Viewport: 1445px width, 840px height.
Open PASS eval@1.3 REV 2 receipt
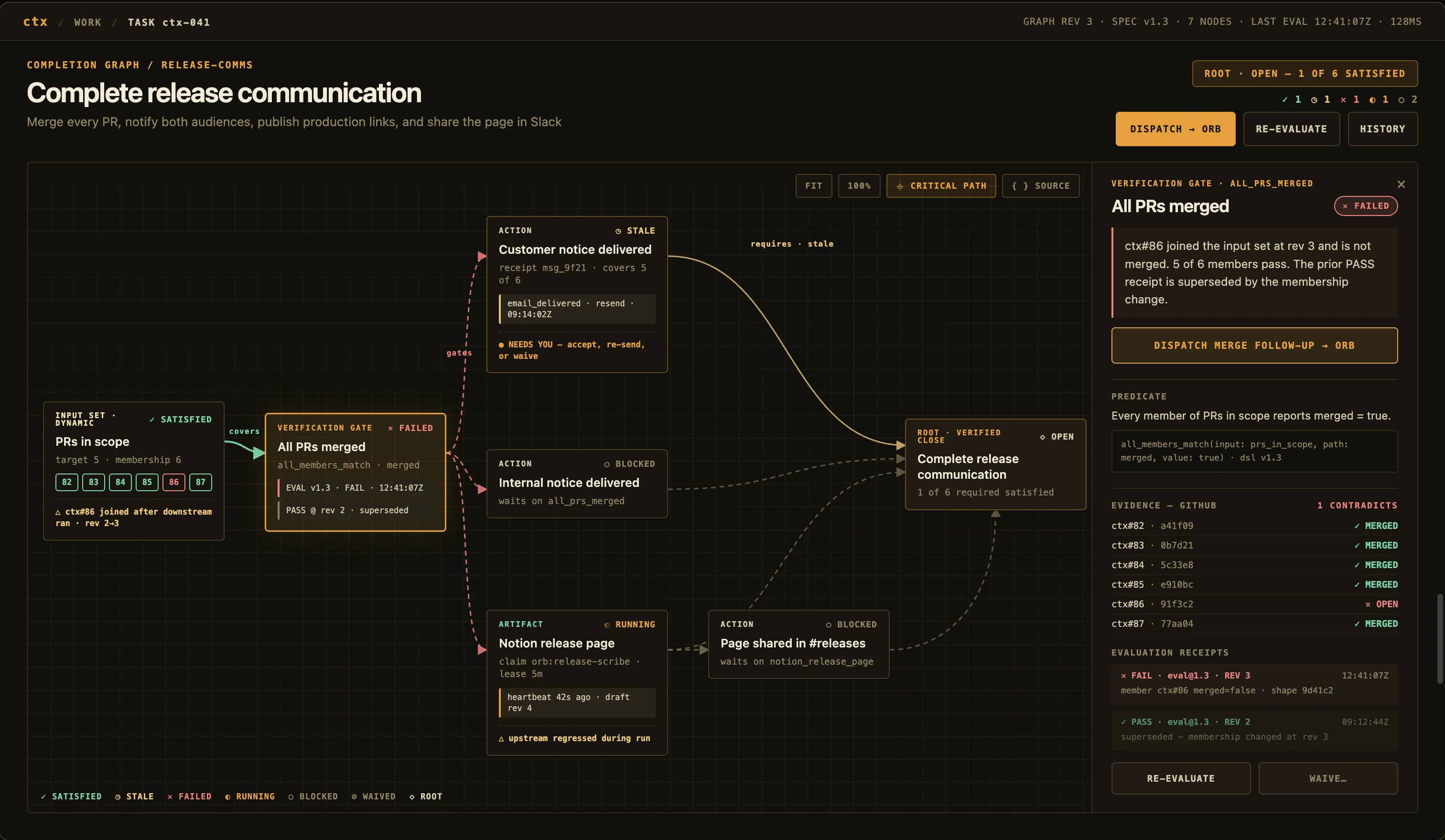1254,730
